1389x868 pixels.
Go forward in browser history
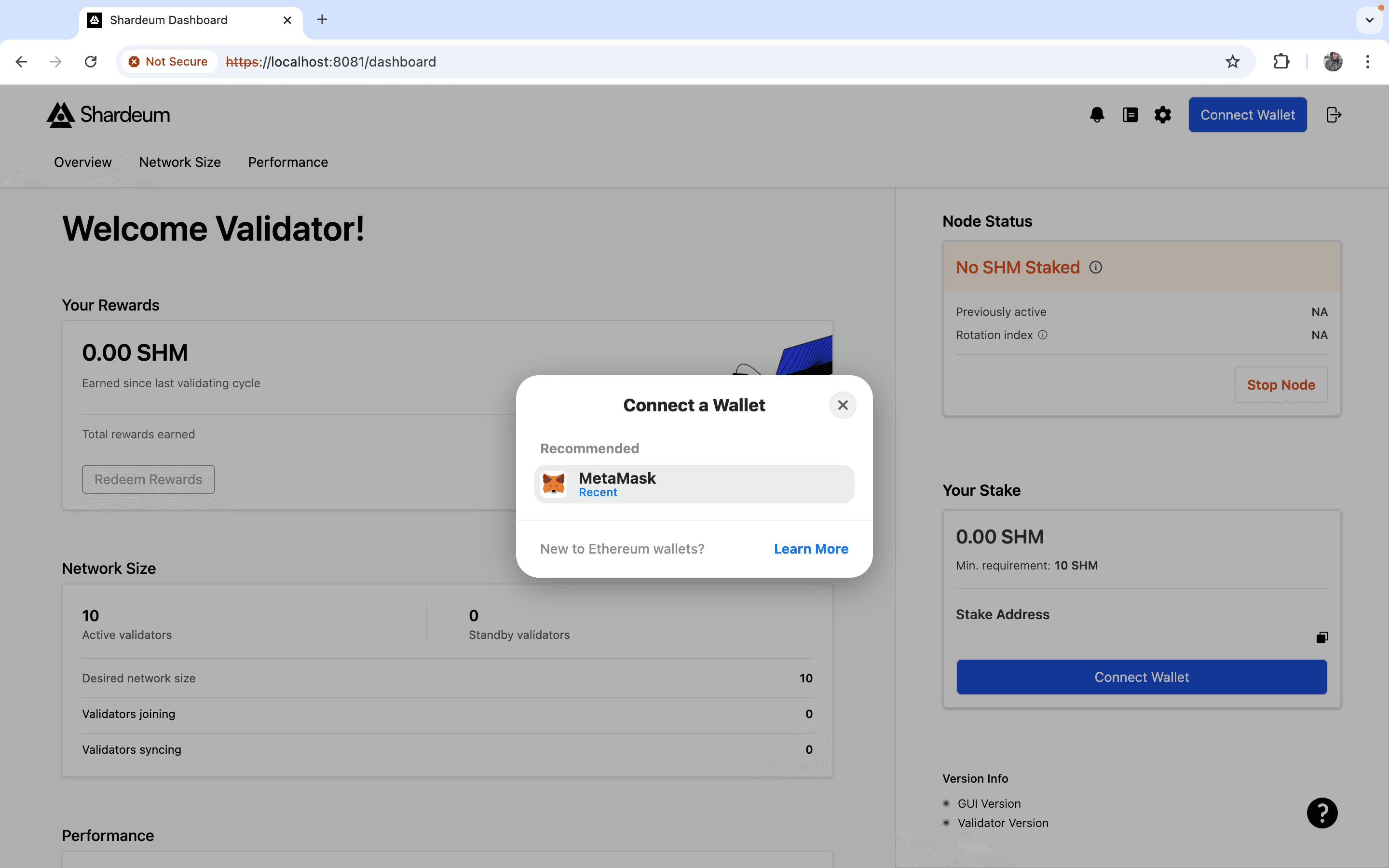coord(55,61)
